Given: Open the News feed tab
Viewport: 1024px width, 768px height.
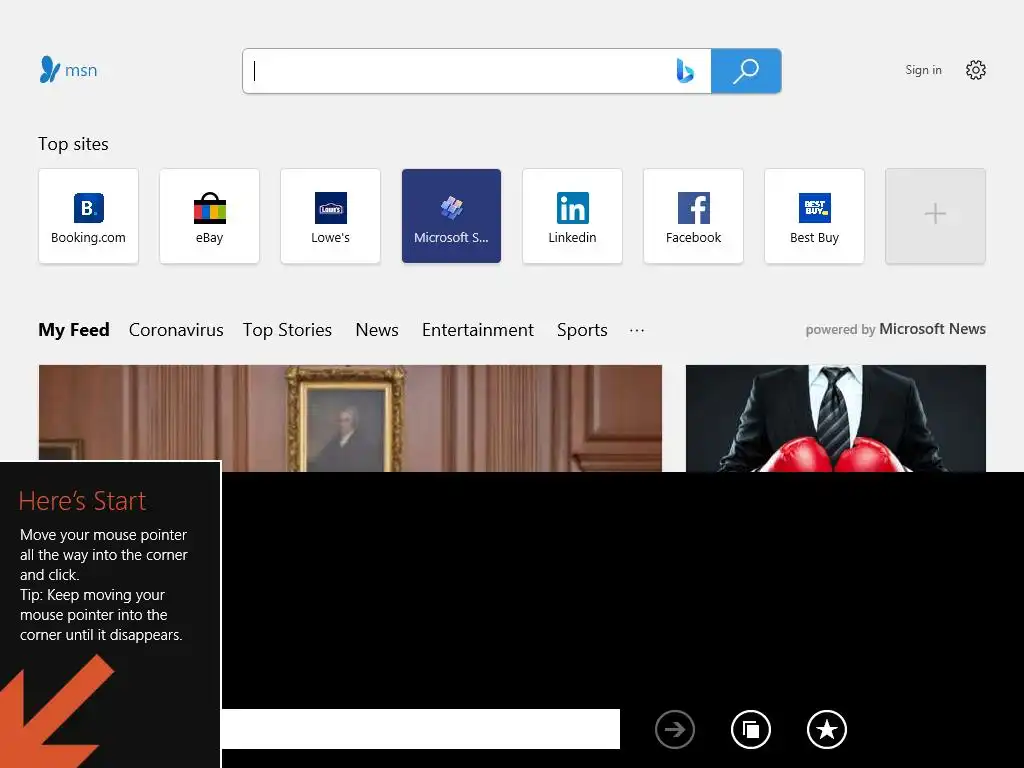Looking at the screenshot, I should (x=377, y=330).
